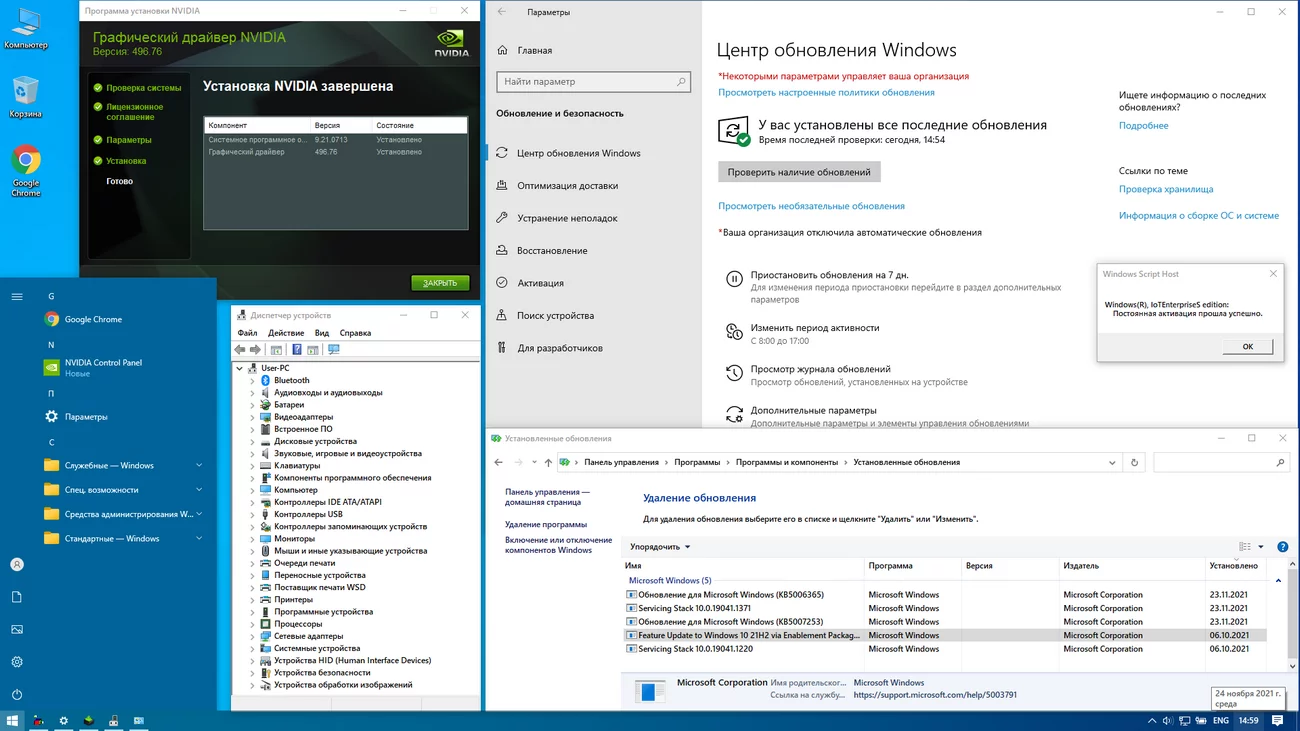Viewport: 1300px width, 731px height.
Task: Click OK in Windows Script Host dialog
Action: tap(1248, 346)
